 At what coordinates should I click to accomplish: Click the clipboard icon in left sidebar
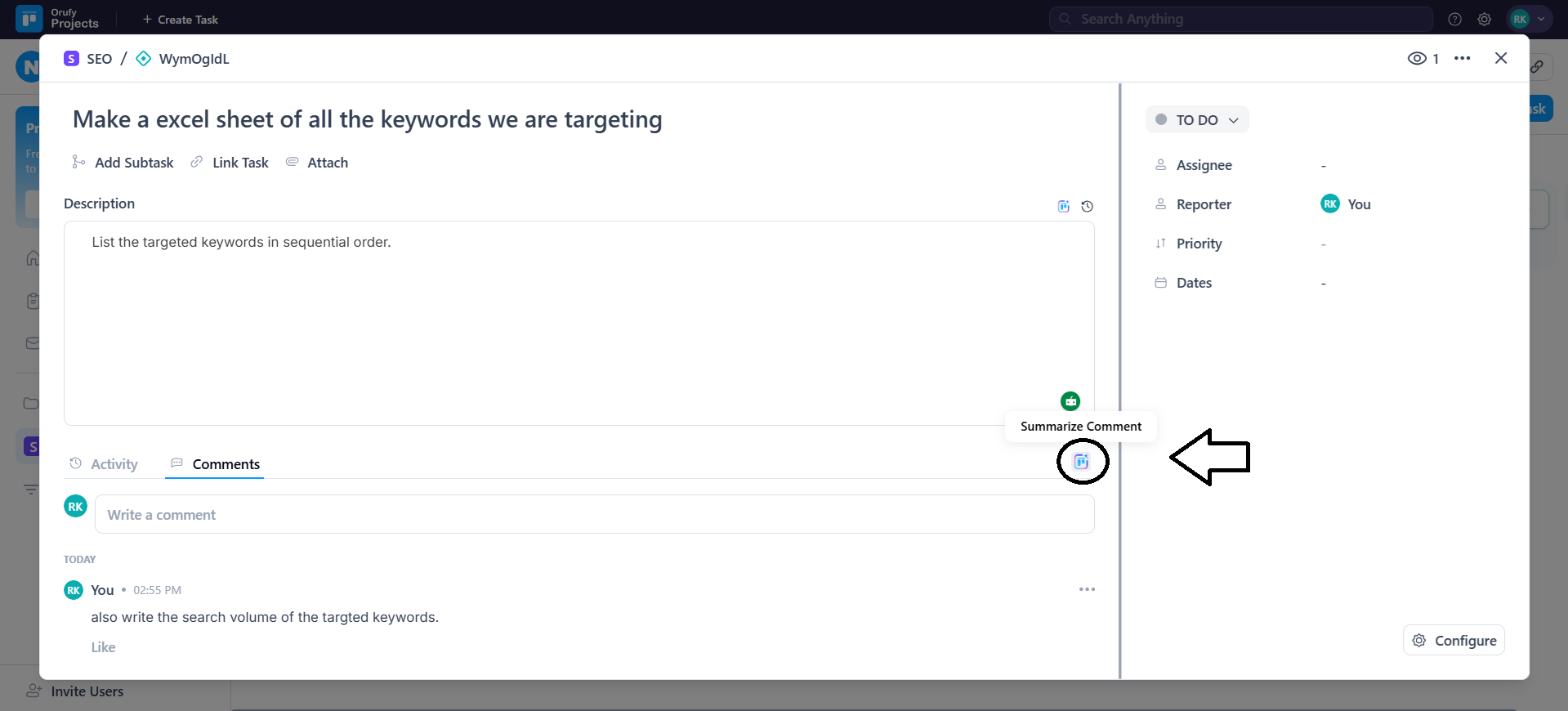(32, 301)
